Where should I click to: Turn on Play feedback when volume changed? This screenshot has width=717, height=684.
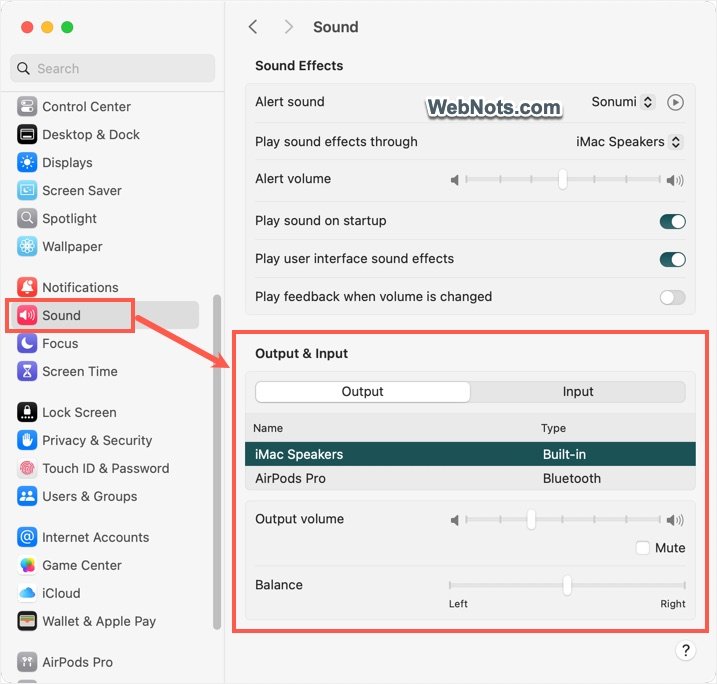click(672, 297)
